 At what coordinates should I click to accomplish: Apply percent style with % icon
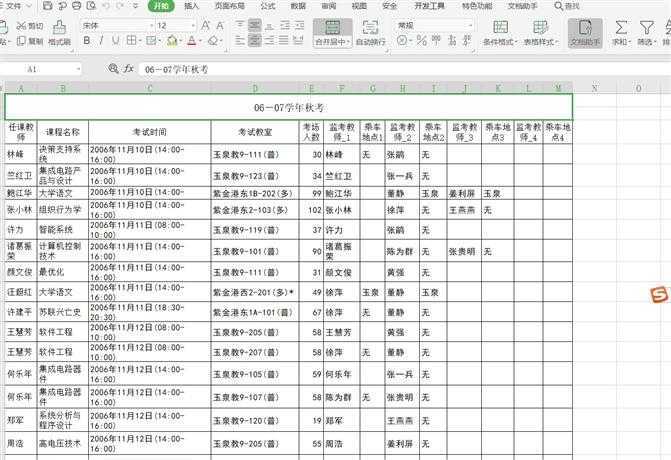pos(421,41)
